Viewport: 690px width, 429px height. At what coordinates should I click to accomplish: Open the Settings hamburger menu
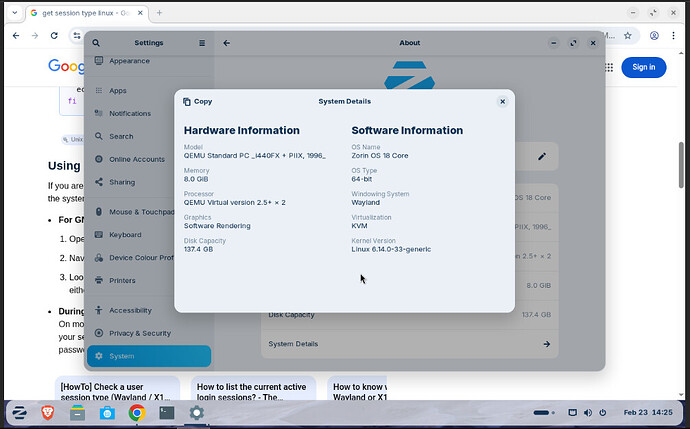(x=202, y=43)
